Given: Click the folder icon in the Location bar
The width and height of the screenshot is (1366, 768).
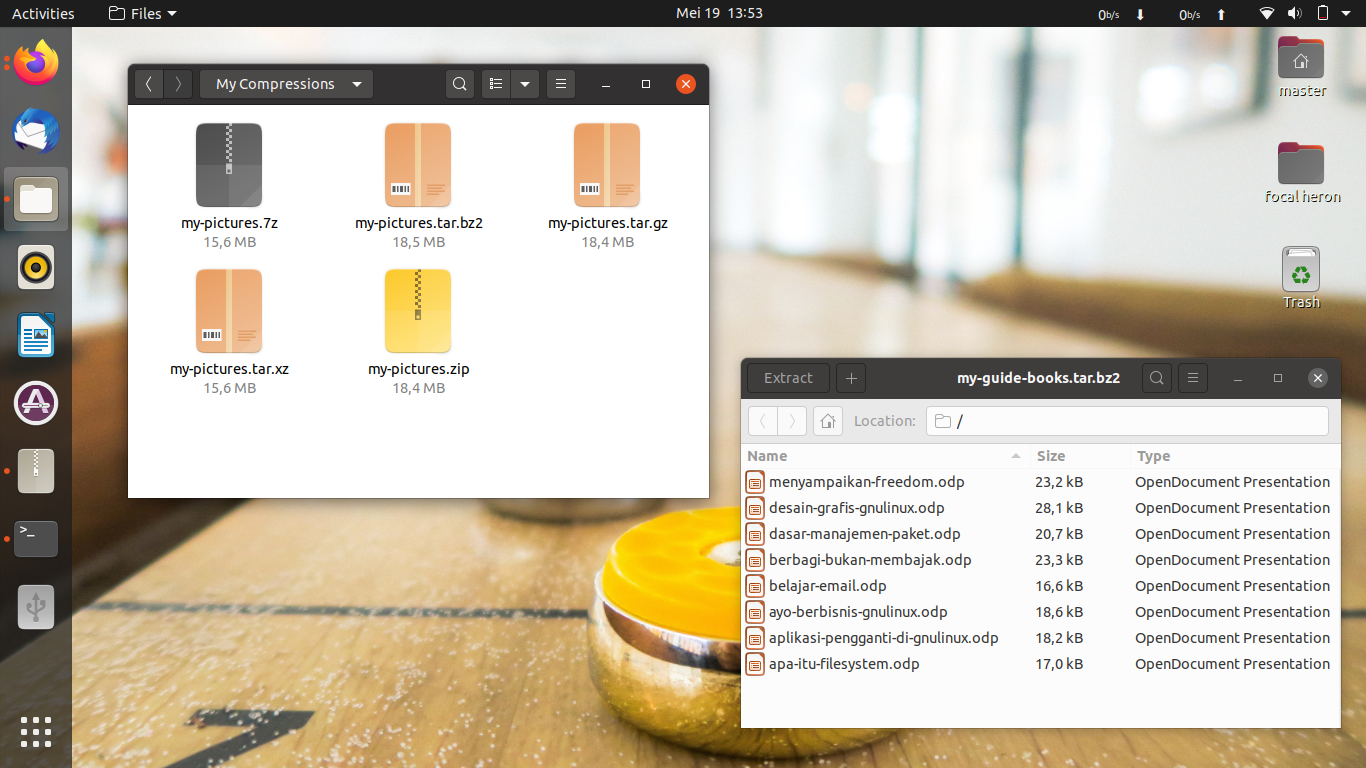Looking at the screenshot, I should [x=941, y=420].
